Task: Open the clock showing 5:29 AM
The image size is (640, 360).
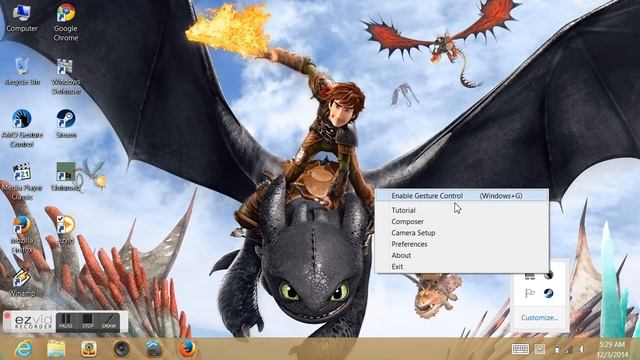Action: point(613,349)
